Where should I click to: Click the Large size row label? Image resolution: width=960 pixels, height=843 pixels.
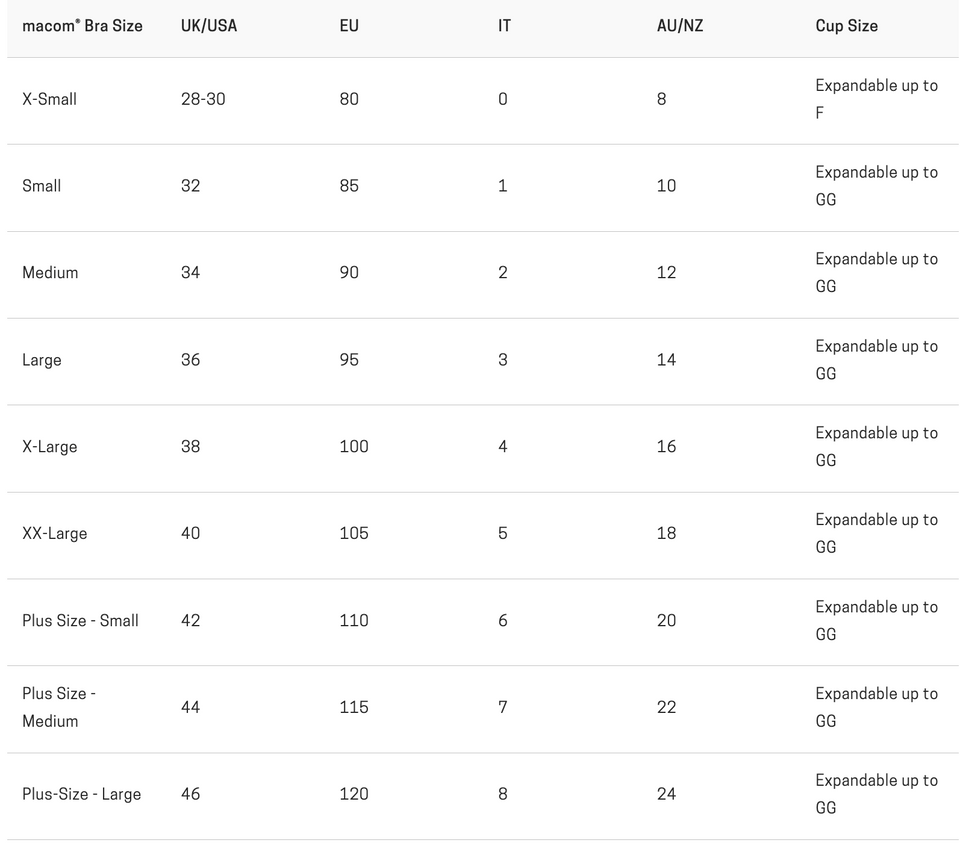coord(41,360)
